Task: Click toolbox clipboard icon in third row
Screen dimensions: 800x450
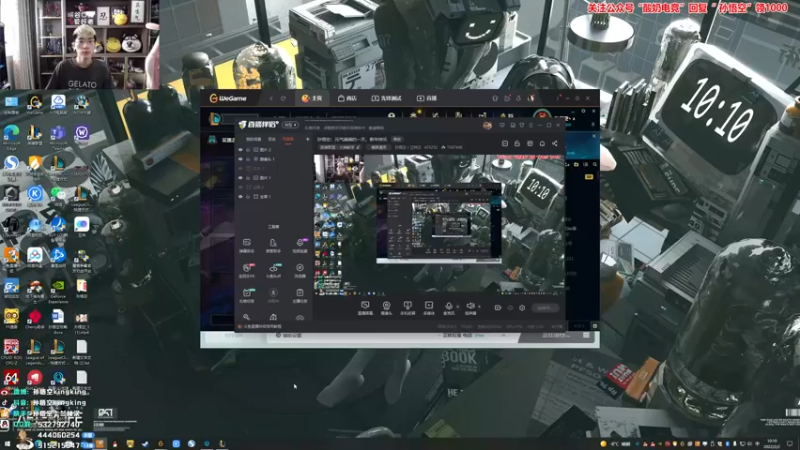Action: coord(300,295)
